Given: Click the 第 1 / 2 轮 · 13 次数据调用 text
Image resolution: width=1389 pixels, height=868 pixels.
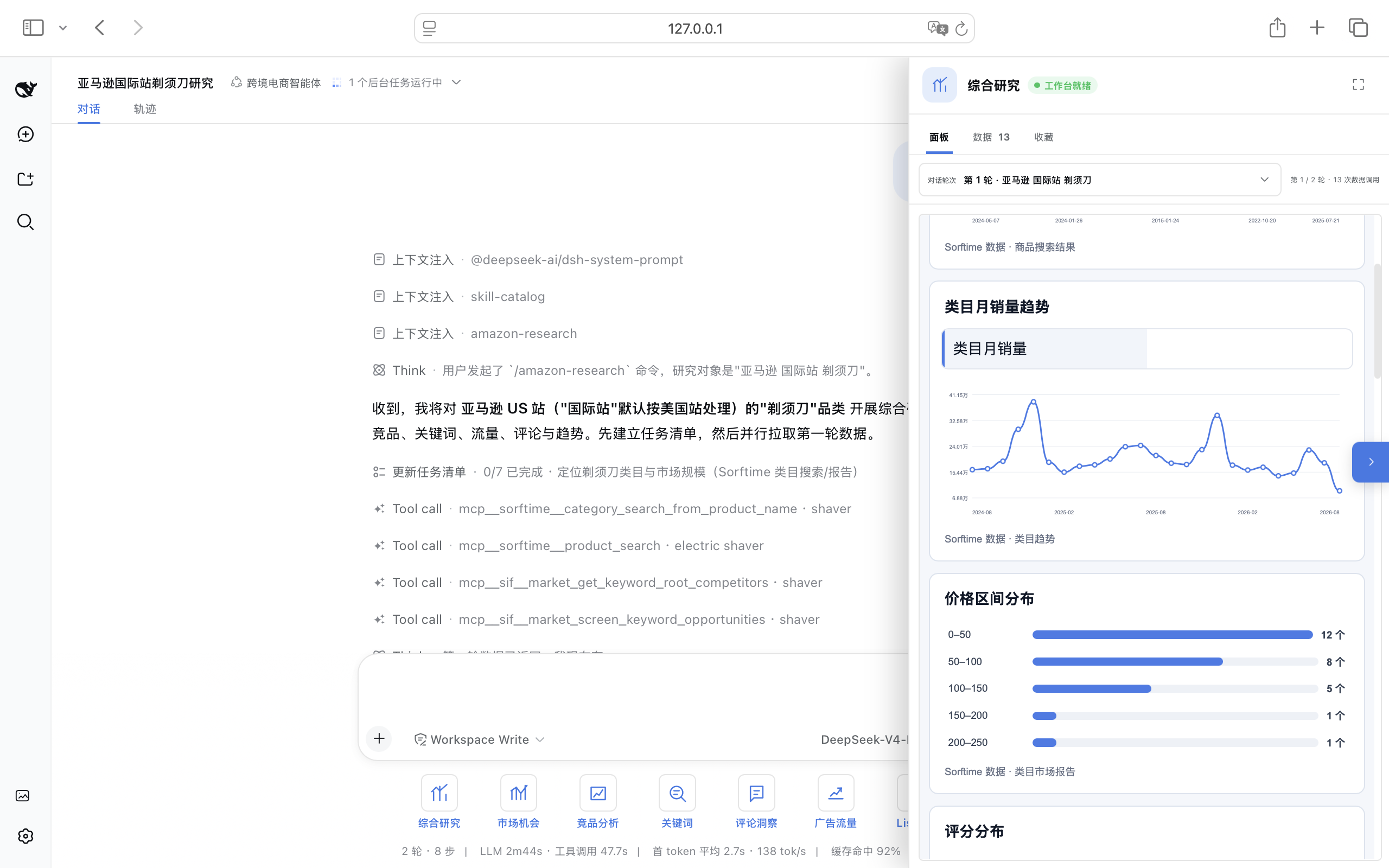Looking at the screenshot, I should click(1335, 180).
